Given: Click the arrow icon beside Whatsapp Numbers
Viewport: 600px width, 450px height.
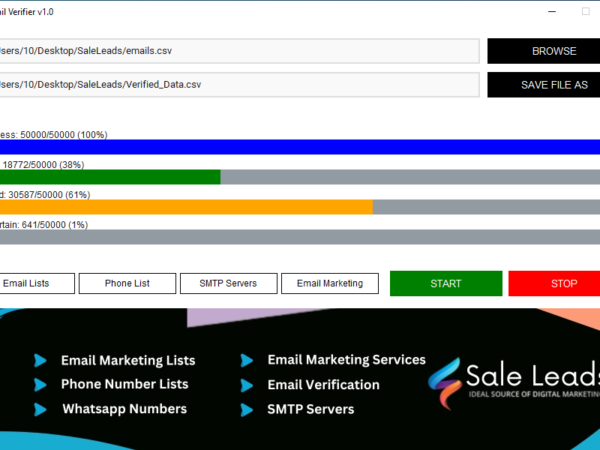Looking at the screenshot, I should click(40, 409).
